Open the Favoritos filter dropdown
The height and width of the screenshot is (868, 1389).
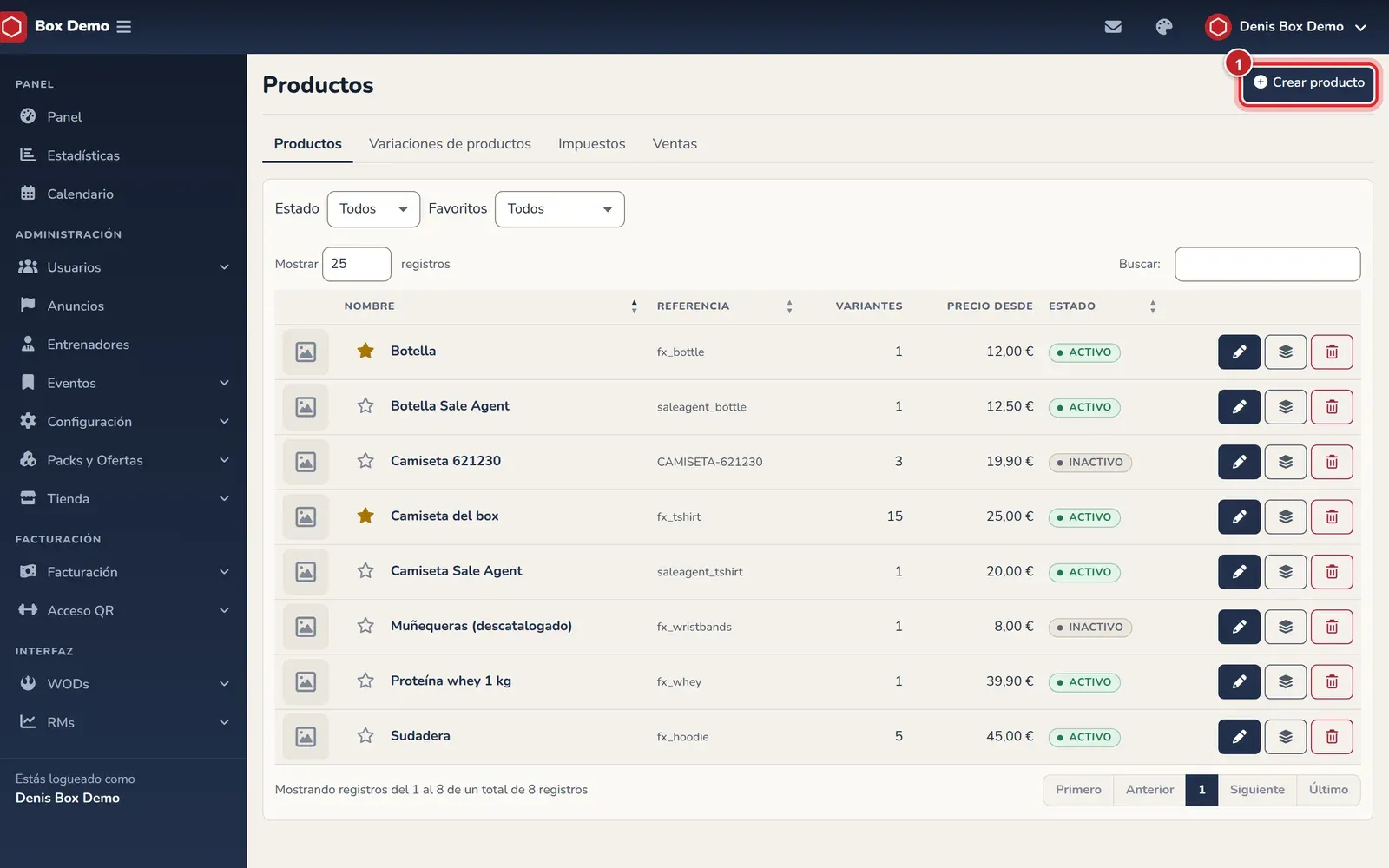pos(559,209)
